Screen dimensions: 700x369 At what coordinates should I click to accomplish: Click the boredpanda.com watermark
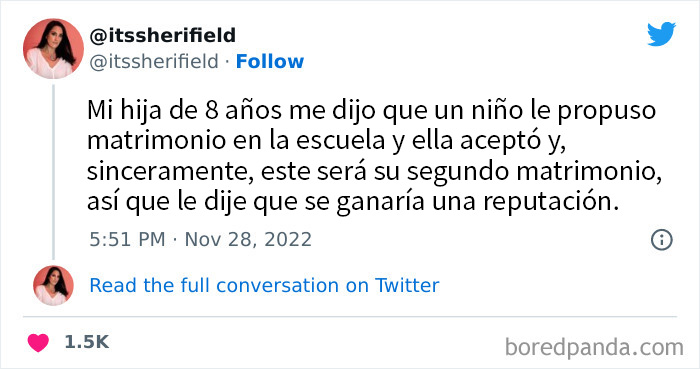click(x=594, y=348)
